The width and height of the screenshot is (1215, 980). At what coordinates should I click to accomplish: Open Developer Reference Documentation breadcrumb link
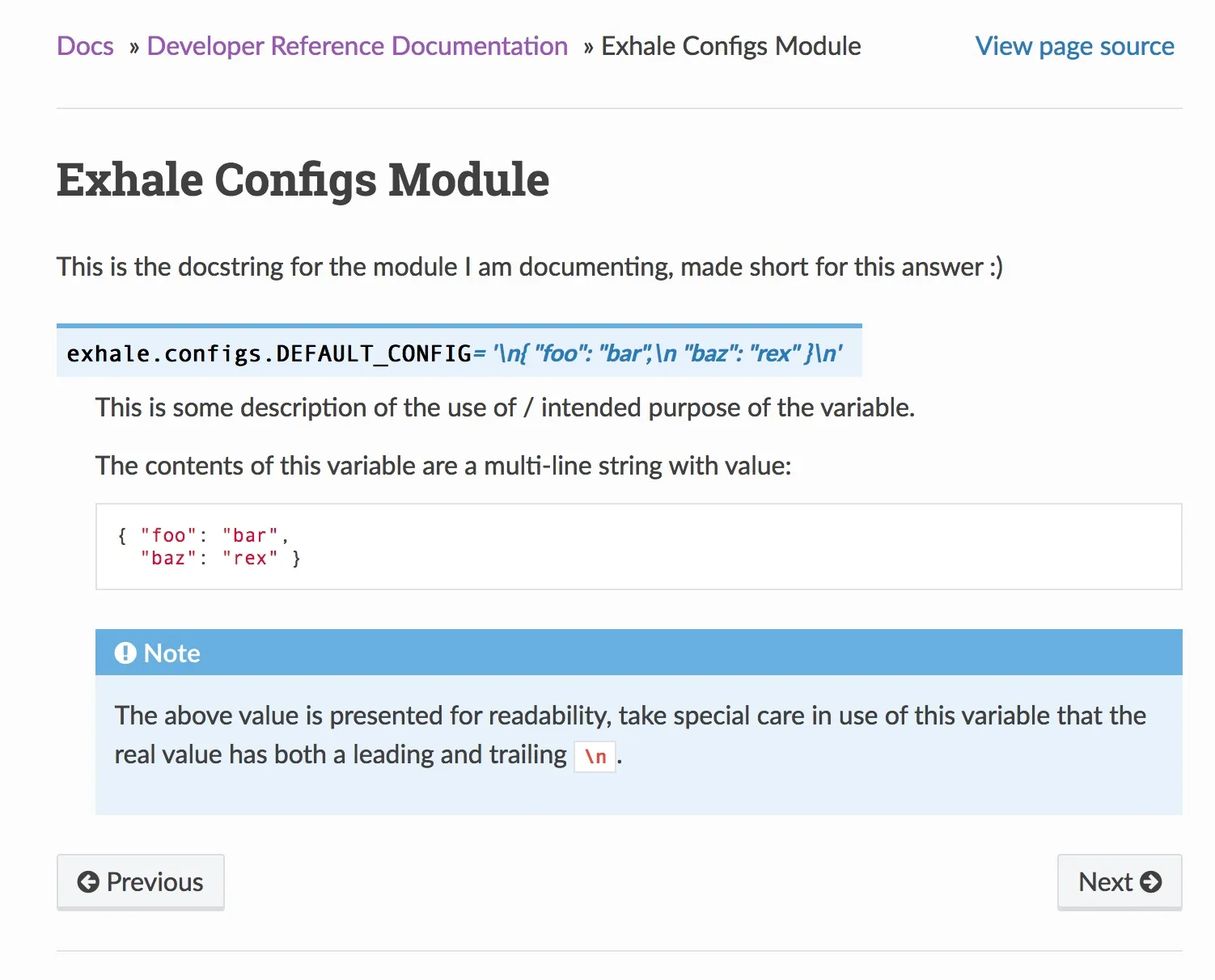[x=357, y=46]
